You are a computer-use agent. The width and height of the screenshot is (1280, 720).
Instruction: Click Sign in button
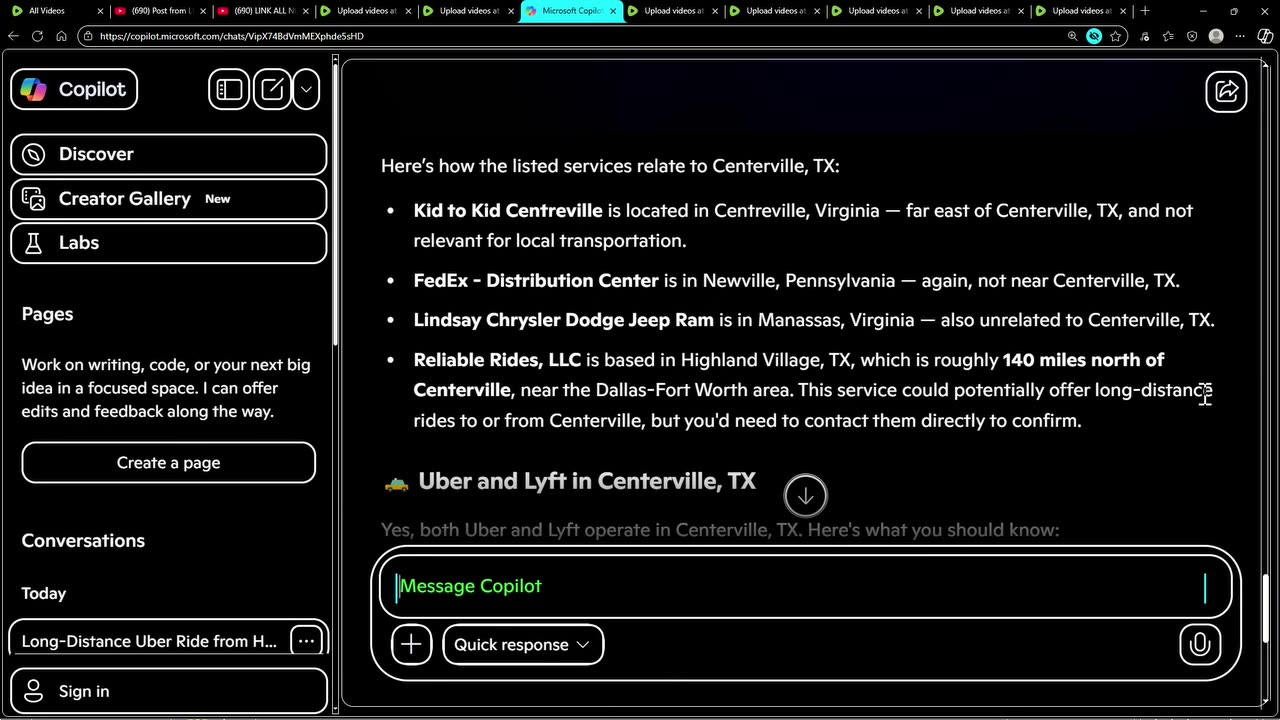[x=168, y=691]
